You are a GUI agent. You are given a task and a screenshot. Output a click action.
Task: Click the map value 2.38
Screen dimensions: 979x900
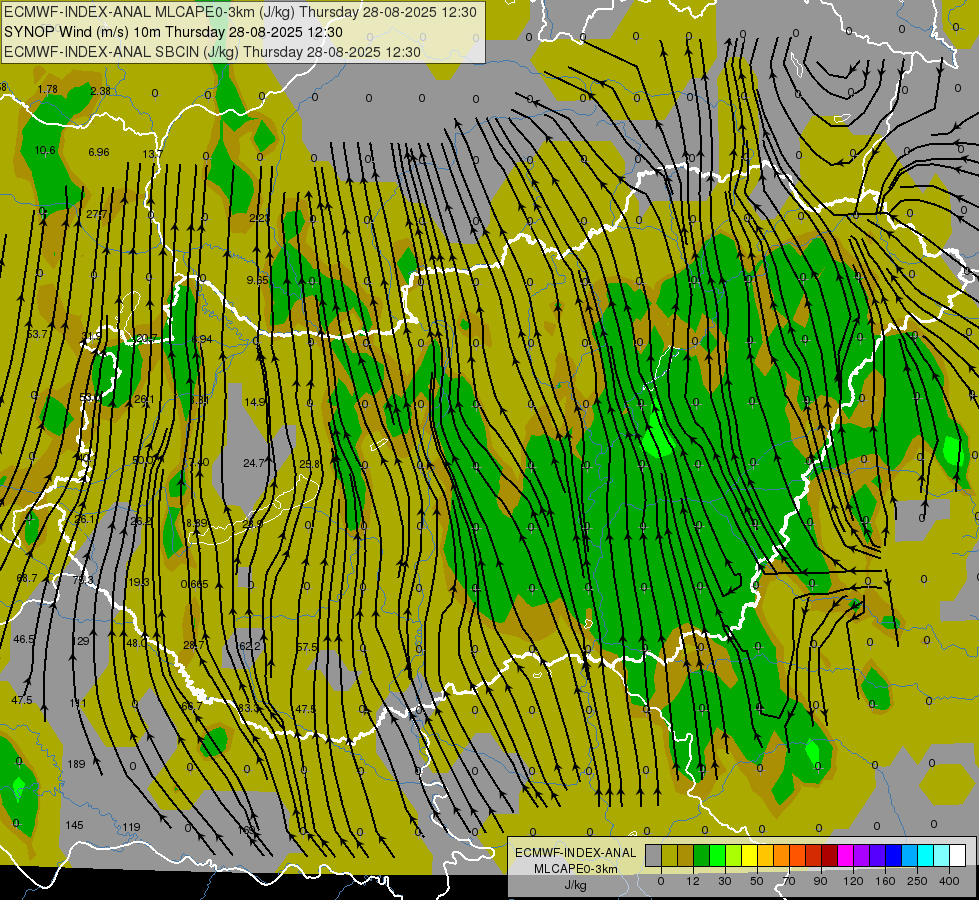100,91
